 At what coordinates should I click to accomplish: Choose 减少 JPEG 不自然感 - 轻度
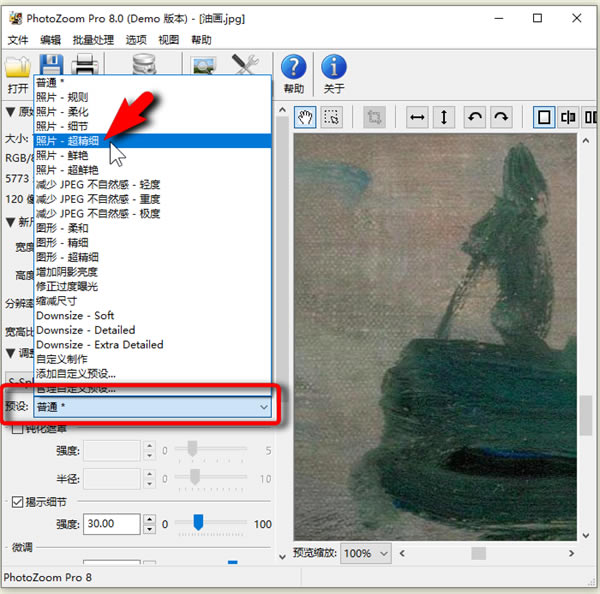point(153,184)
